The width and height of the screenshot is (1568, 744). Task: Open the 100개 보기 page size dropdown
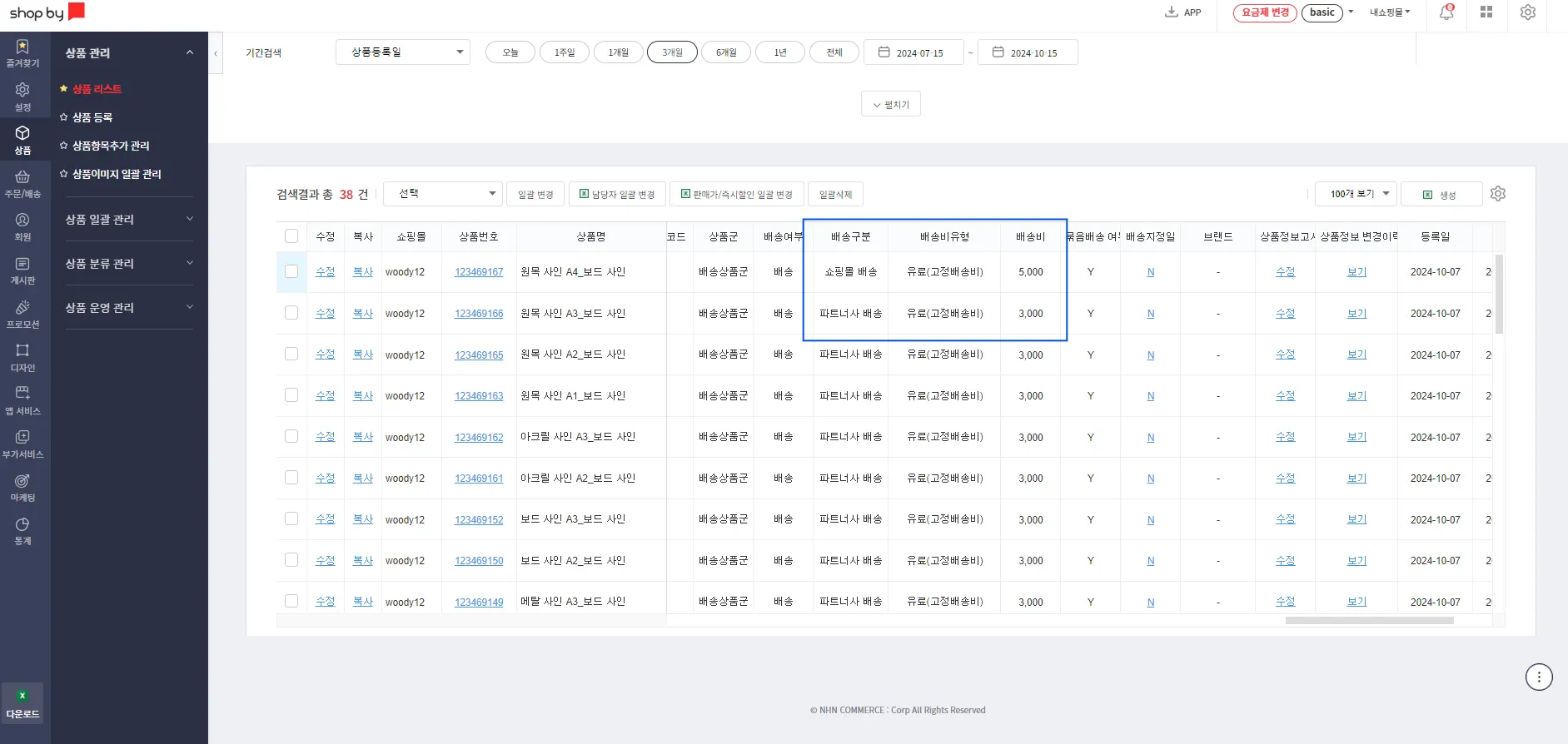click(1355, 194)
